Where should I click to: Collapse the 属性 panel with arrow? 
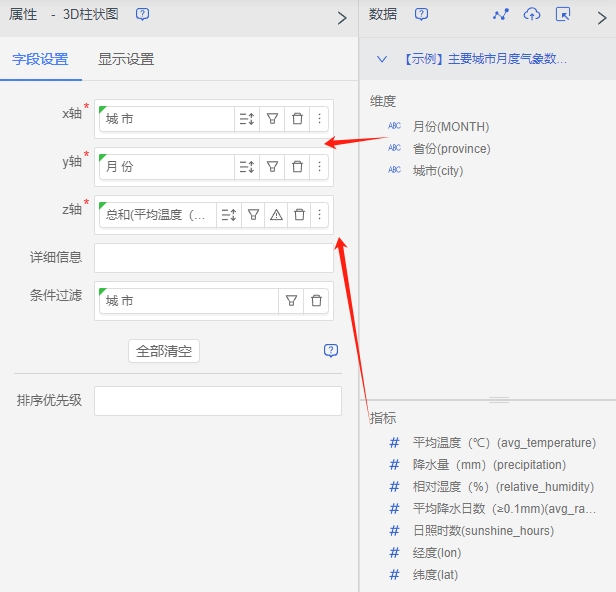click(342, 17)
